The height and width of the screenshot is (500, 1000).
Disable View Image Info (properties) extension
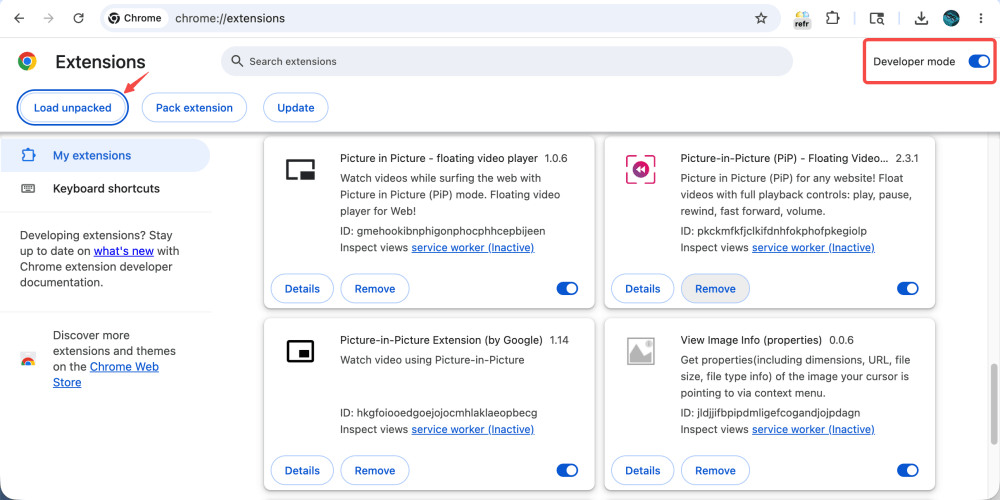point(908,471)
